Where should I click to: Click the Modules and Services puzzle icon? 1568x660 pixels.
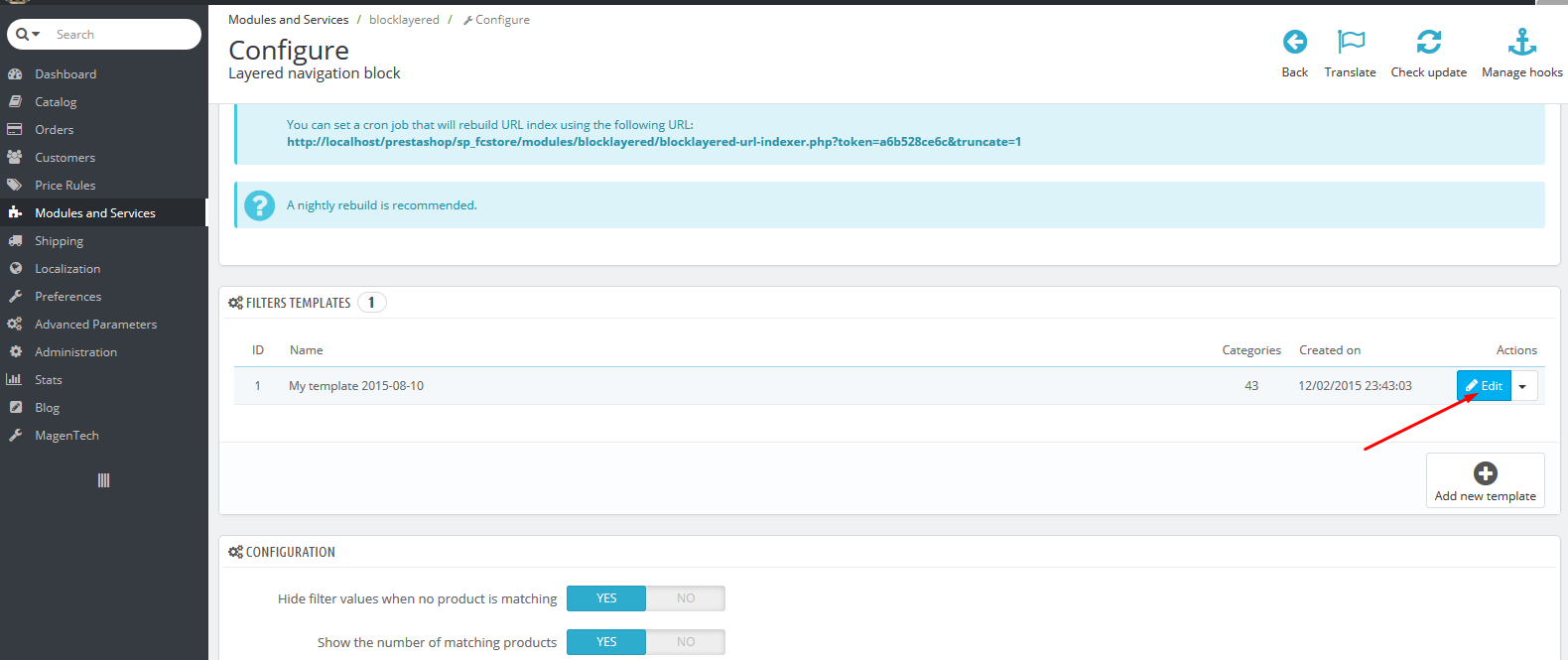15,212
